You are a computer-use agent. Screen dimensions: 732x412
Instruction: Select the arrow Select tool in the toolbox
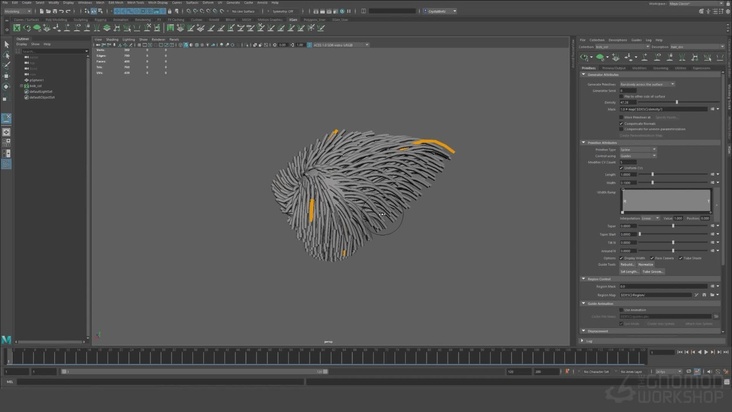pyautogui.click(x=6, y=45)
